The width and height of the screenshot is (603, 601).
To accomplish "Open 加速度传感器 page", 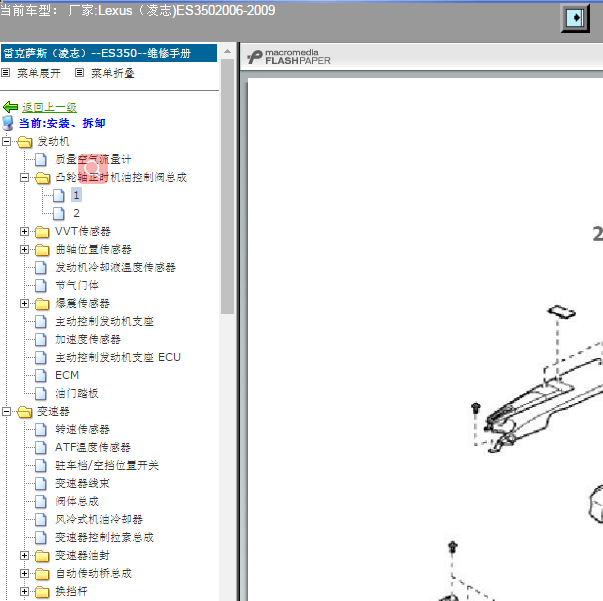I will point(88,340).
